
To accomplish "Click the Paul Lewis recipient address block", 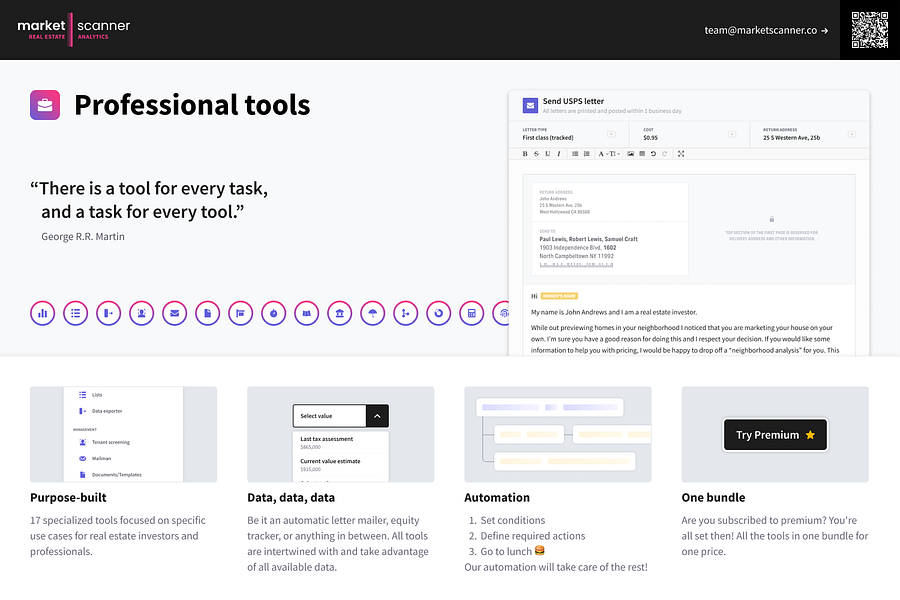I will click(x=610, y=249).
